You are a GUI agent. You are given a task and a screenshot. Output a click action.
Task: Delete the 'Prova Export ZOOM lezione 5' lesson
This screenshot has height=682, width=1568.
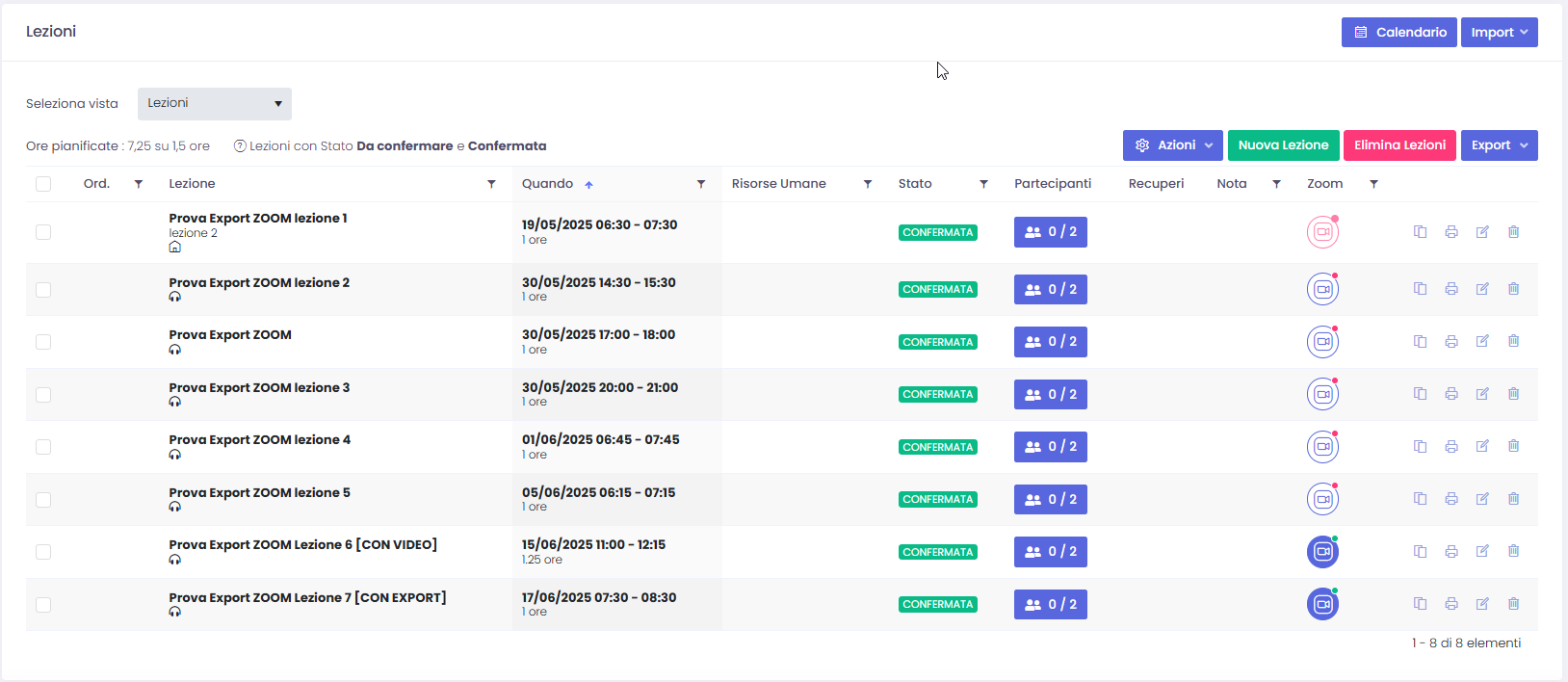click(x=1513, y=499)
